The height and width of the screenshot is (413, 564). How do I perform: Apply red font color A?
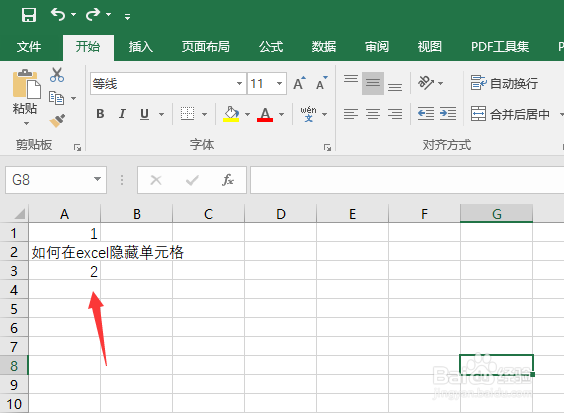pos(265,114)
